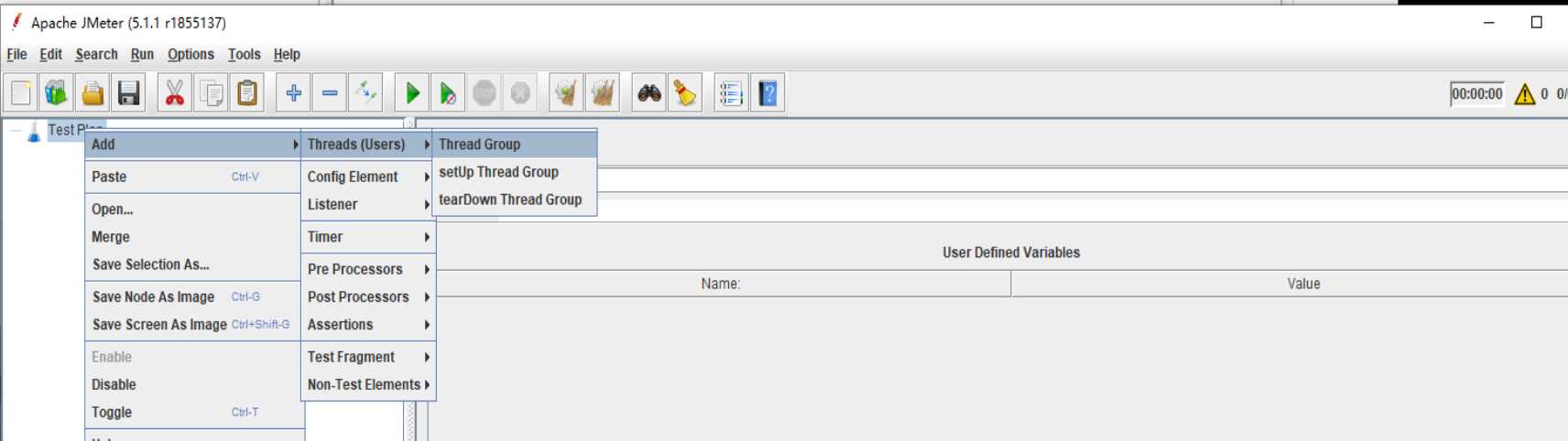This screenshot has width=1568, height=441.
Task: Choose Open... from context menu
Action: pos(193,210)
